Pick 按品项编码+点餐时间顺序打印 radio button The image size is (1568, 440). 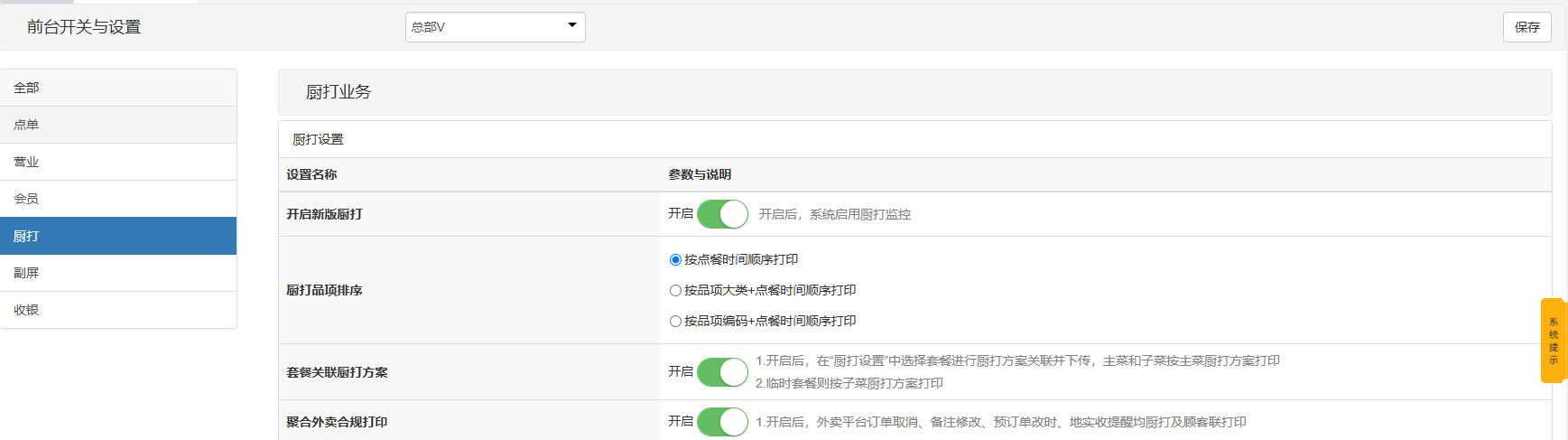675,322
